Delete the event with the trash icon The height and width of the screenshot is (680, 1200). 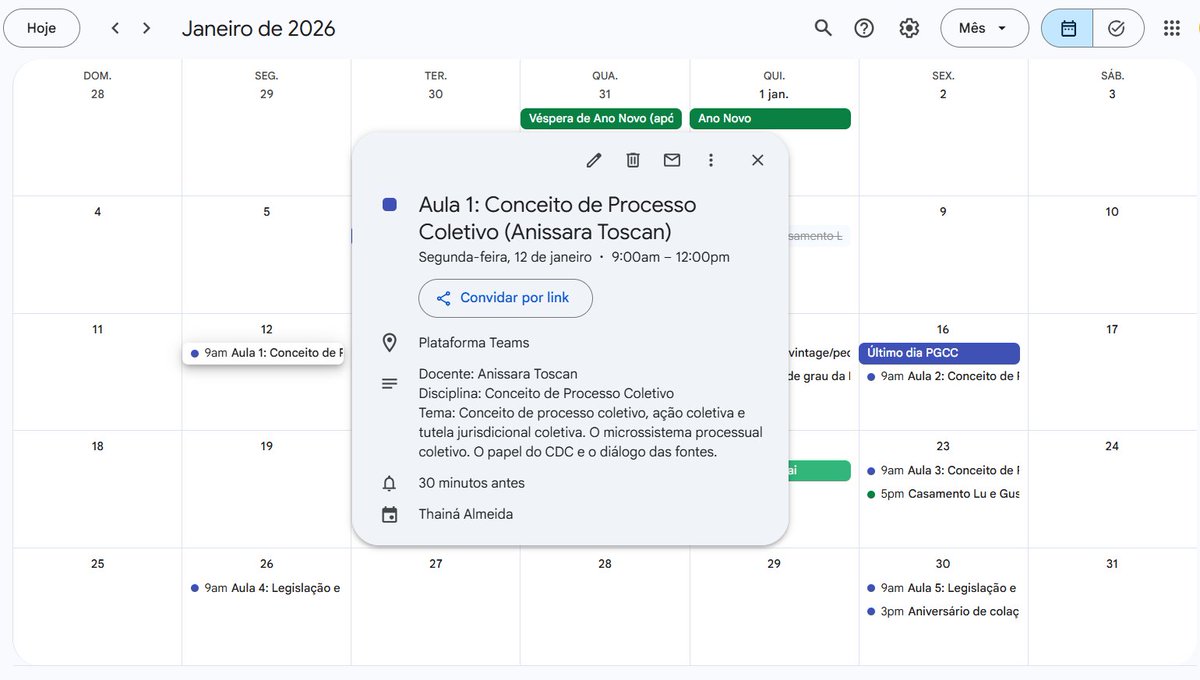tap(633, 160)
